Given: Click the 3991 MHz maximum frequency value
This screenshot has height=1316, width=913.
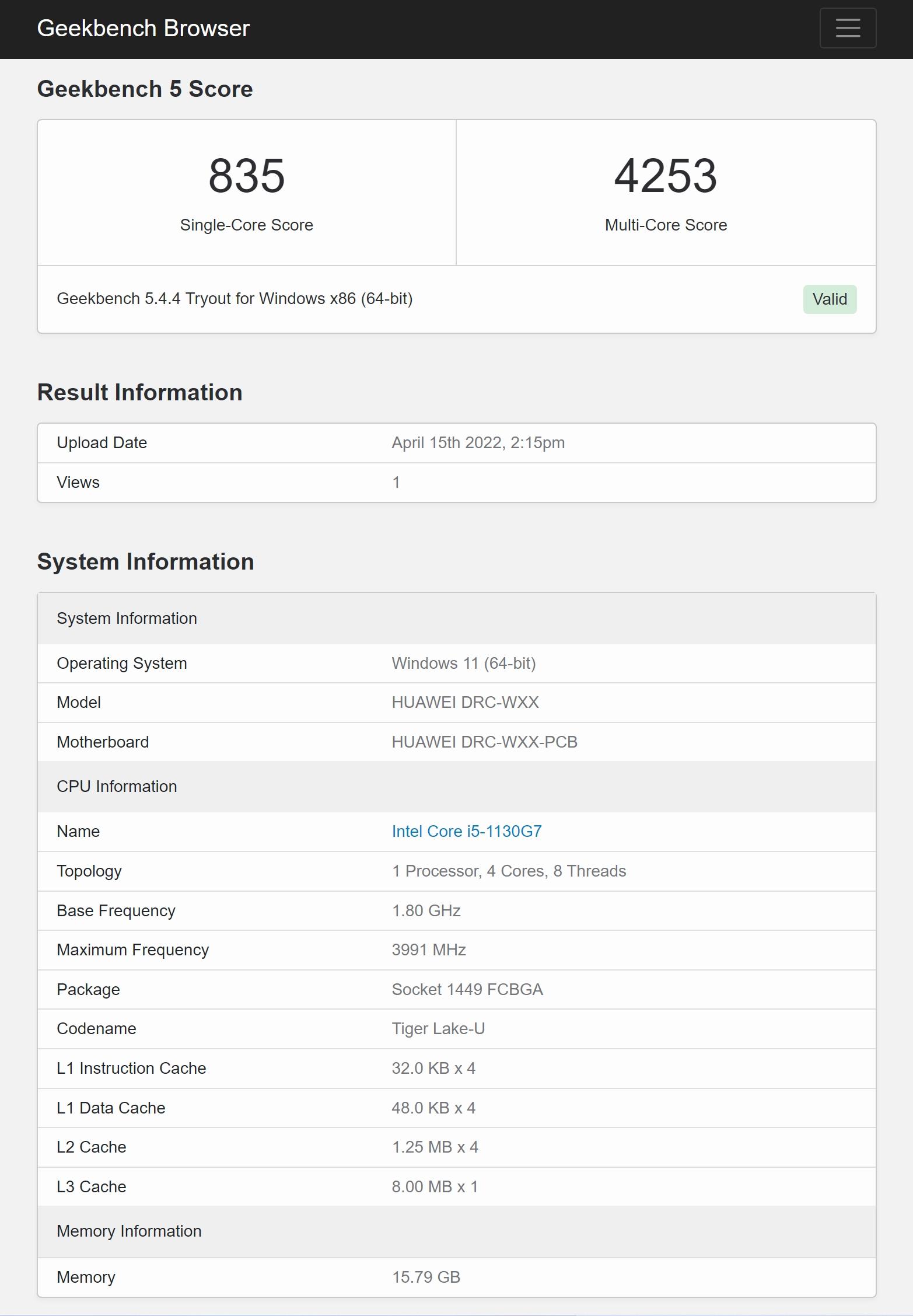Looking at the screenshot, I should pos(428,950).
